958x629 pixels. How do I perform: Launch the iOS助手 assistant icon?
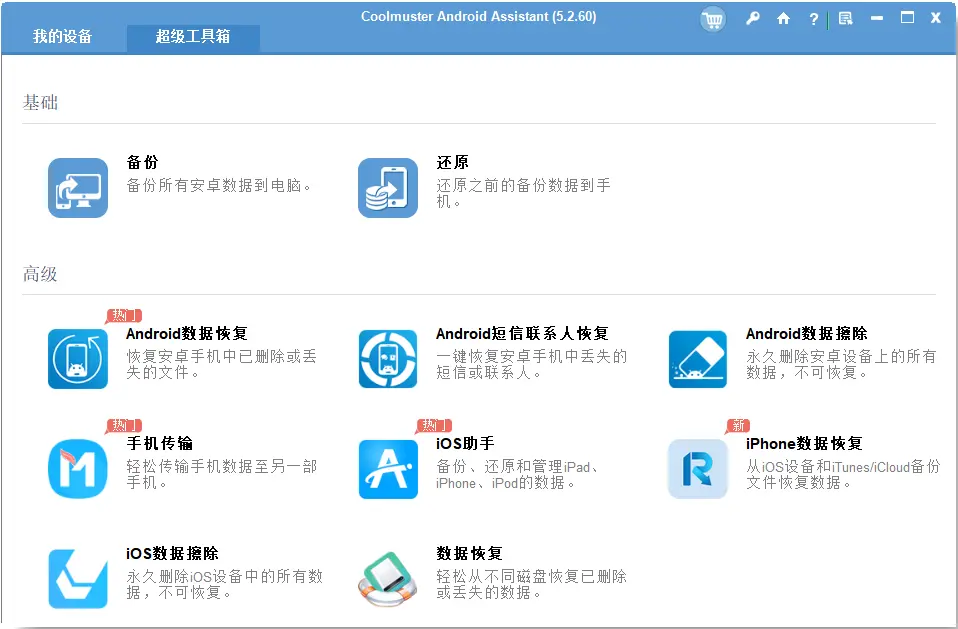(388, 468)
